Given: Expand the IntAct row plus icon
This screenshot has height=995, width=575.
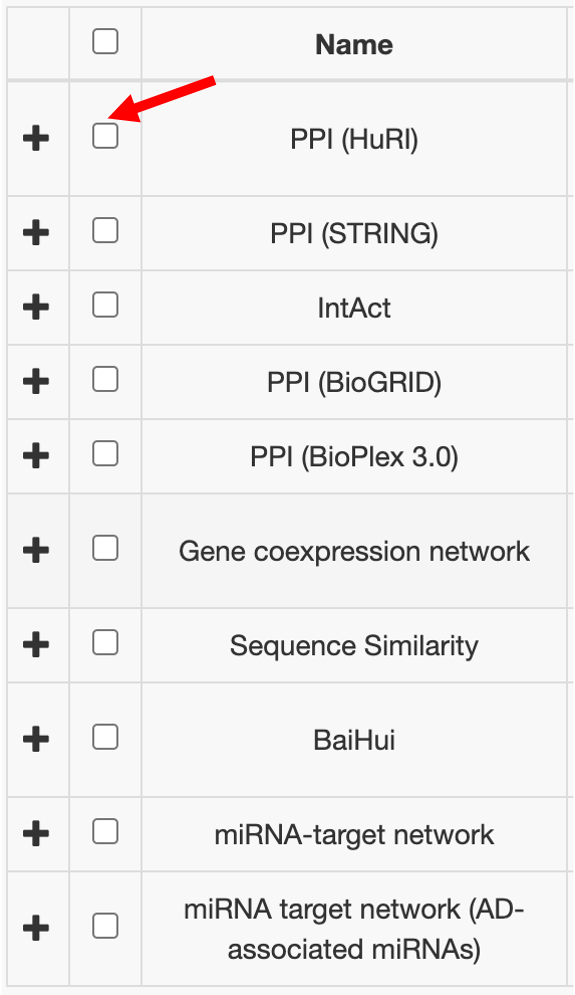Looking at the screenshot, I should tap(36, 307).
